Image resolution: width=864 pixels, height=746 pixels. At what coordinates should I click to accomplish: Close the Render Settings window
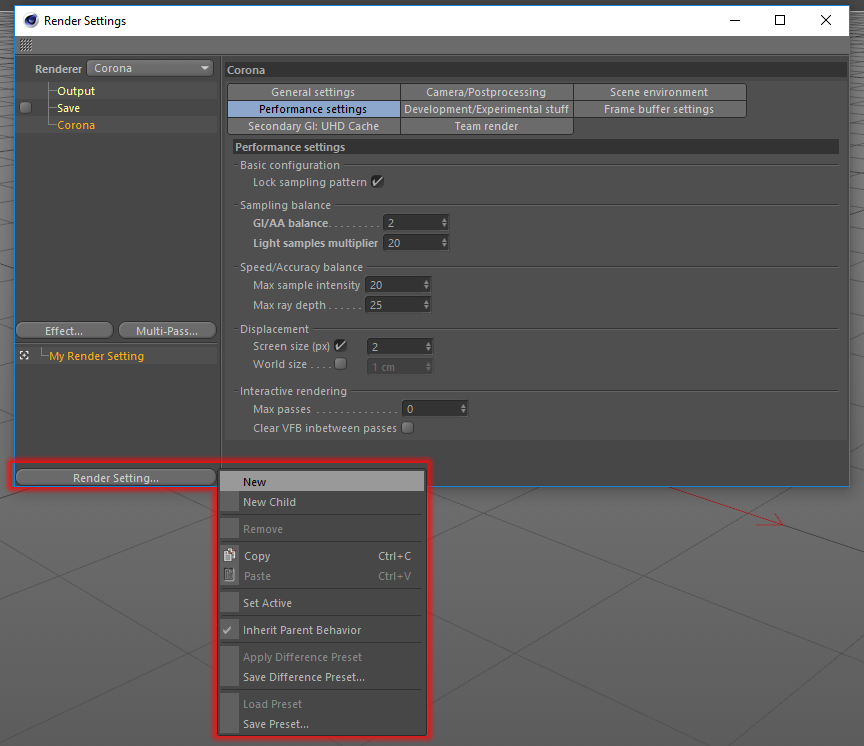coord(825,20)
